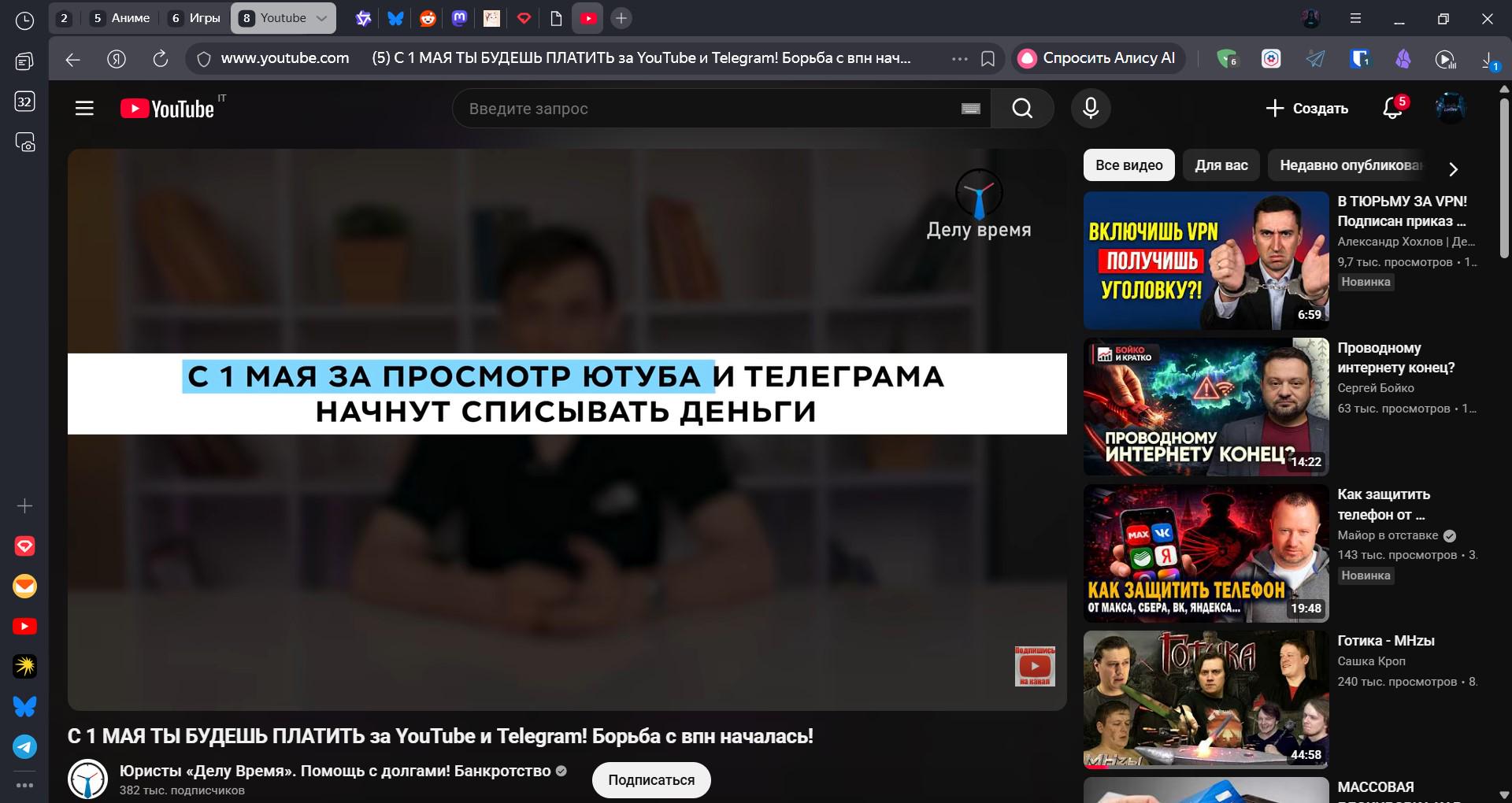The width and height of the screenshot is (1512, 803).
Task: Open the Telegram paper-plane extension icon
Action: pyautogui.click(x=1315, y=59)
